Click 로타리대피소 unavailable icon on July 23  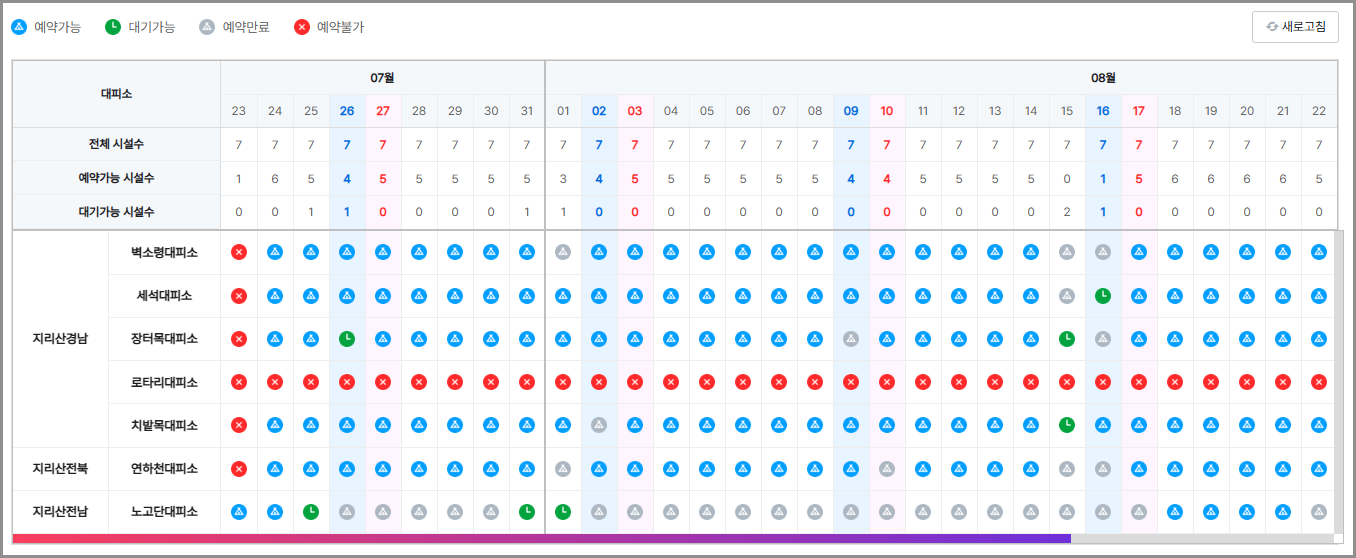point(239,382)
